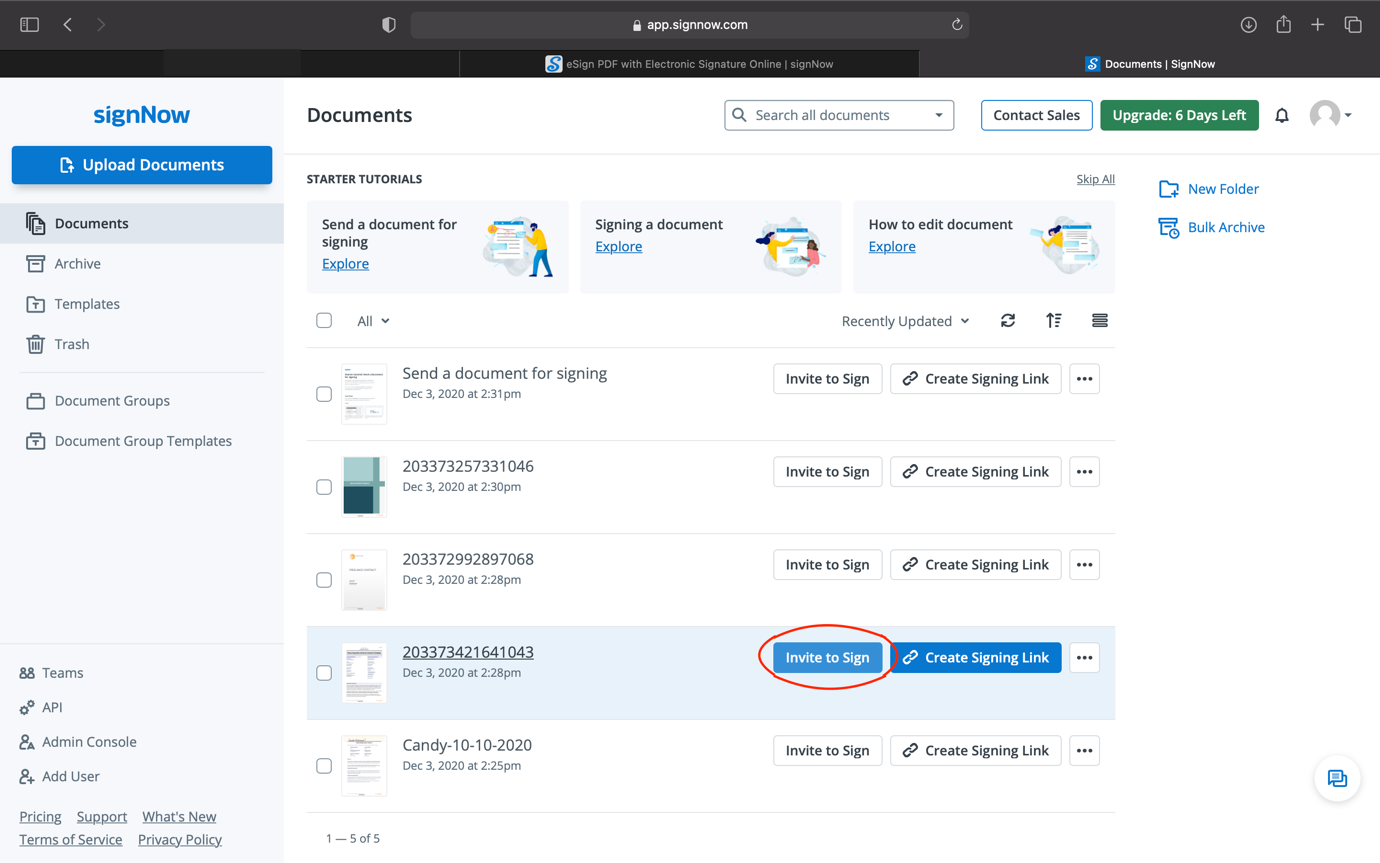Click the privacy shield icon in Safari
The height and width of the screenshot is (863, 1380).
click(x=389, y=25)
